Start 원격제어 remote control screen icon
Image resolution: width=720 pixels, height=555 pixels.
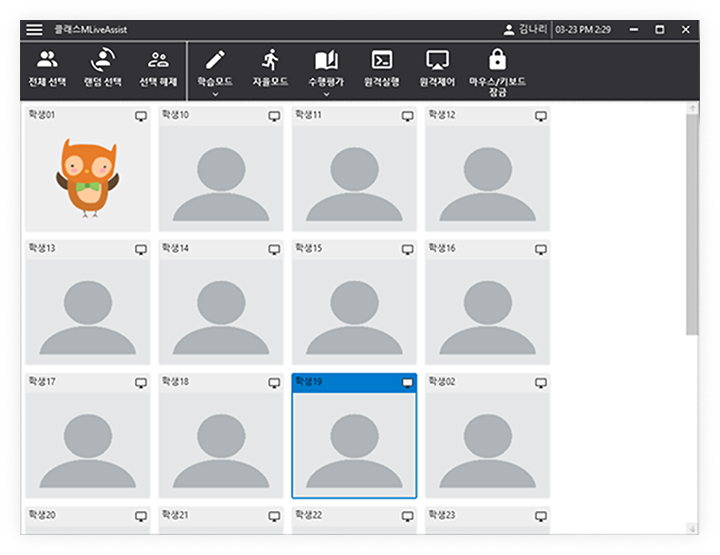436,61
